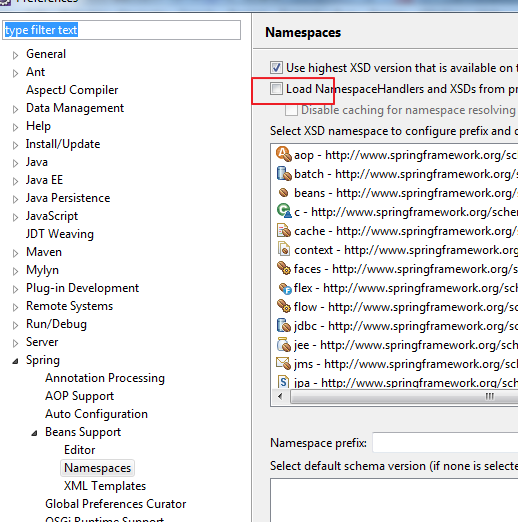Select the flow namespace row
518x522 pixels.
(x=395, y=307)
